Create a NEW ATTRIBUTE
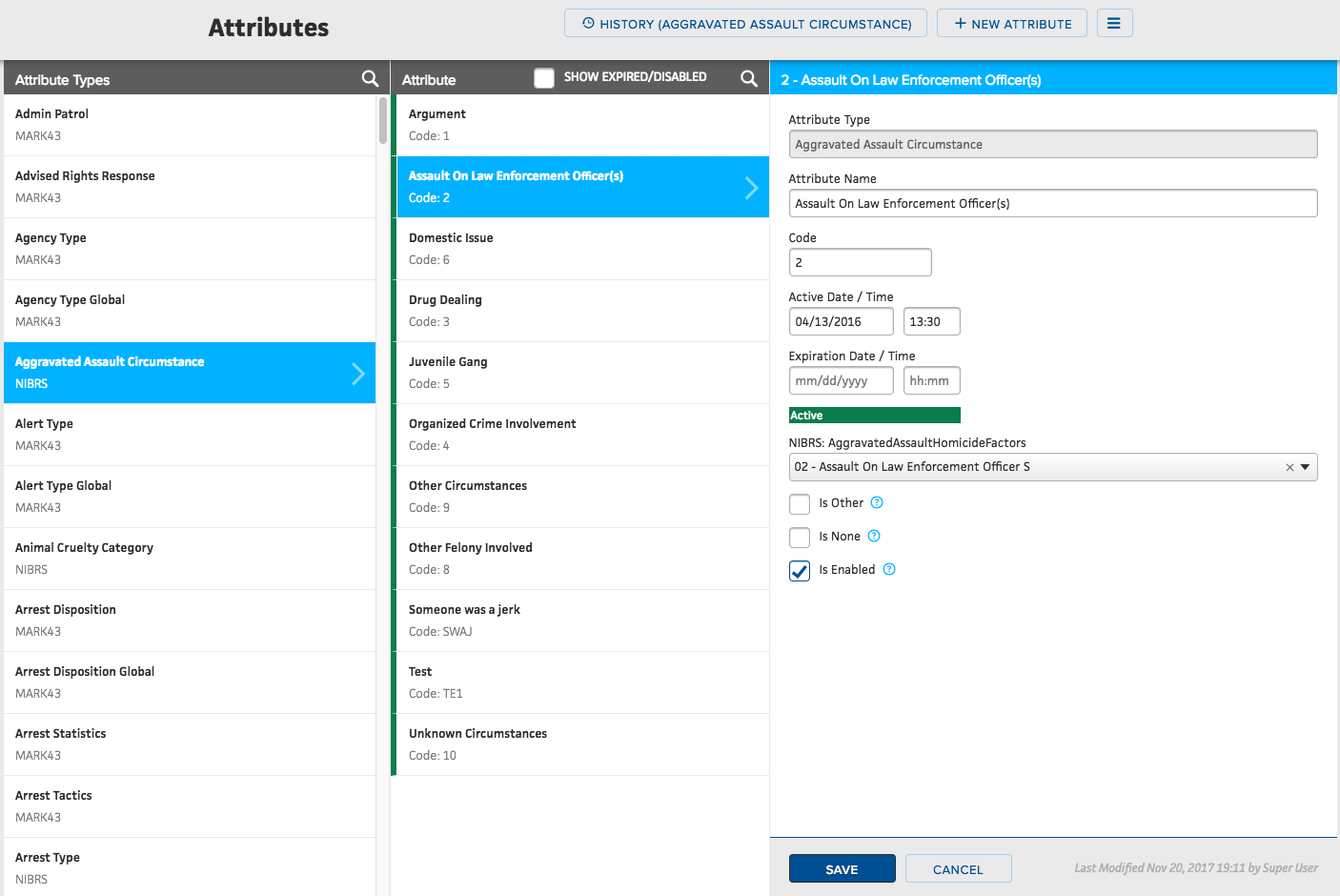 1011,22
